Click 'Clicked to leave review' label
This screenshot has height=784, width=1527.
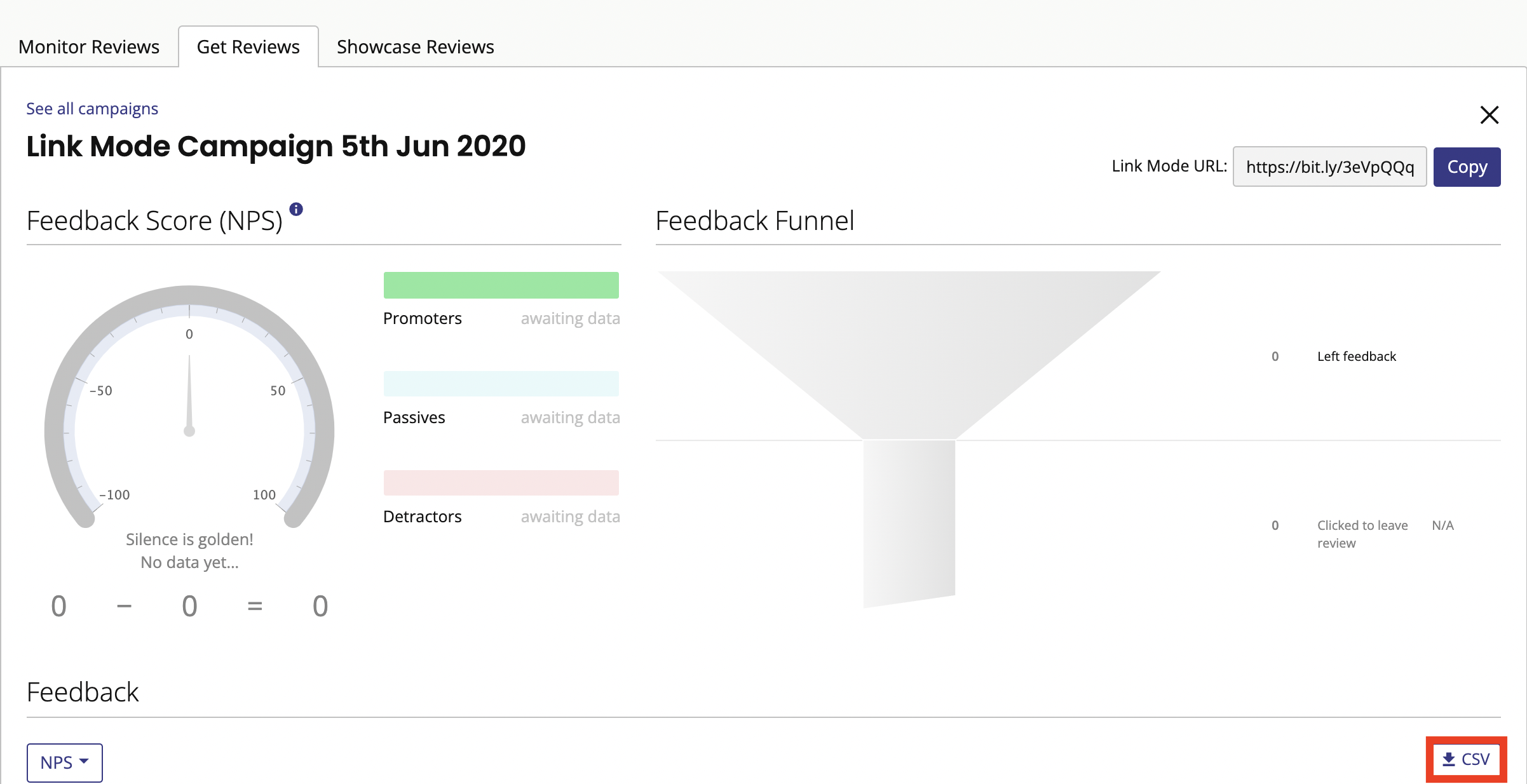1362,534
